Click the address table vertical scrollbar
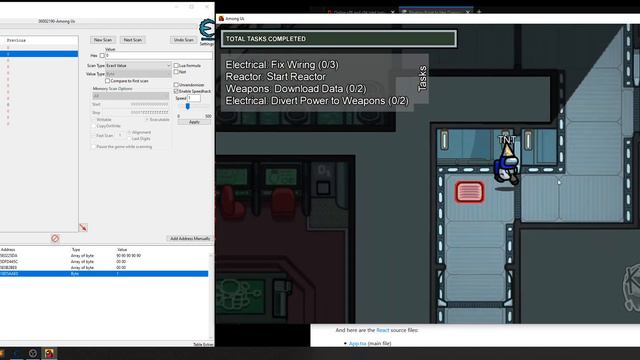 (x=211, y=296)
